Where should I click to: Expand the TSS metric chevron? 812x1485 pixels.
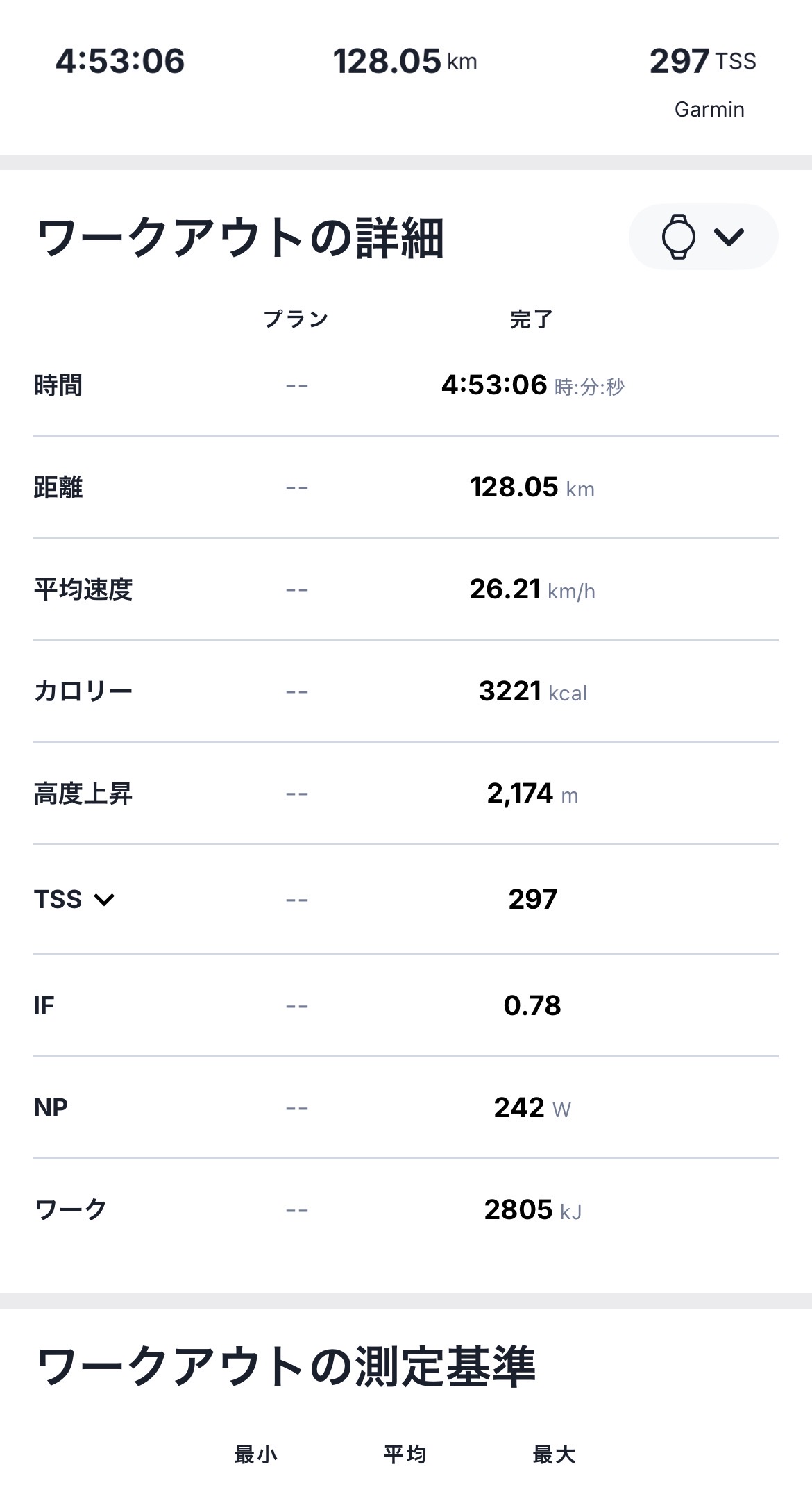104,900
